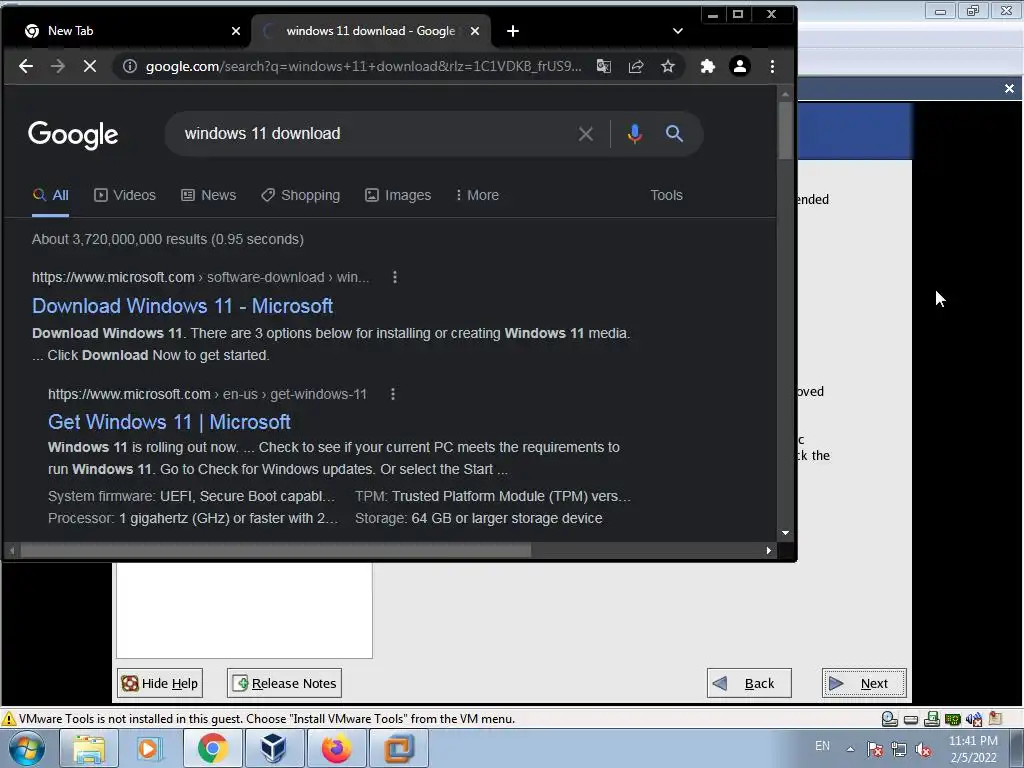Click the address bar URL
Image resolution: width=1024 pixels, height=768 pixels.
pos(363,66)
